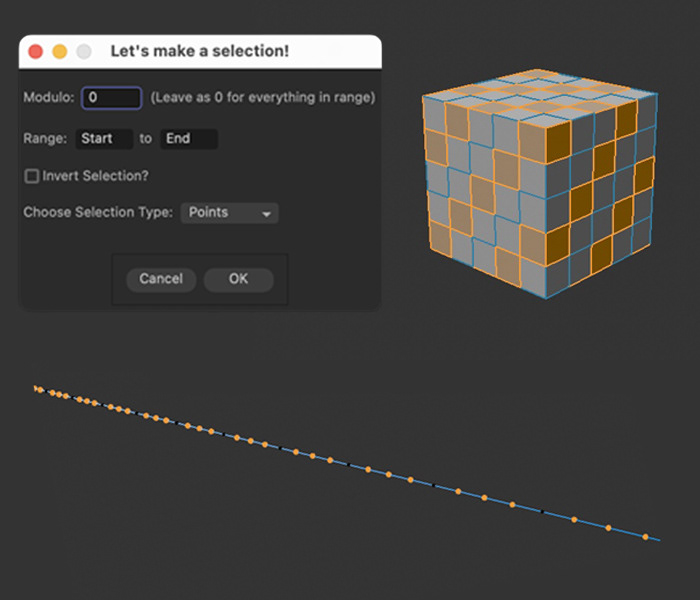Minimize dialog using the yellow button
Screen dimensions: 700x600
(x=60, y=51)
